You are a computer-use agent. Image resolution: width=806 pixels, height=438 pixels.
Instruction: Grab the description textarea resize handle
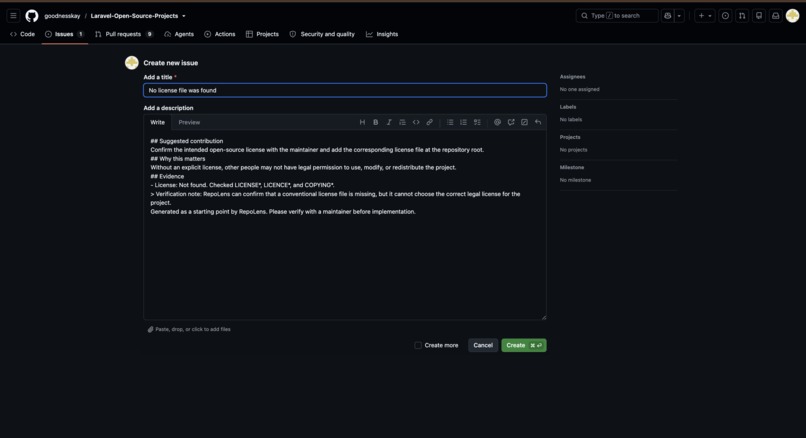coord(543,317)
